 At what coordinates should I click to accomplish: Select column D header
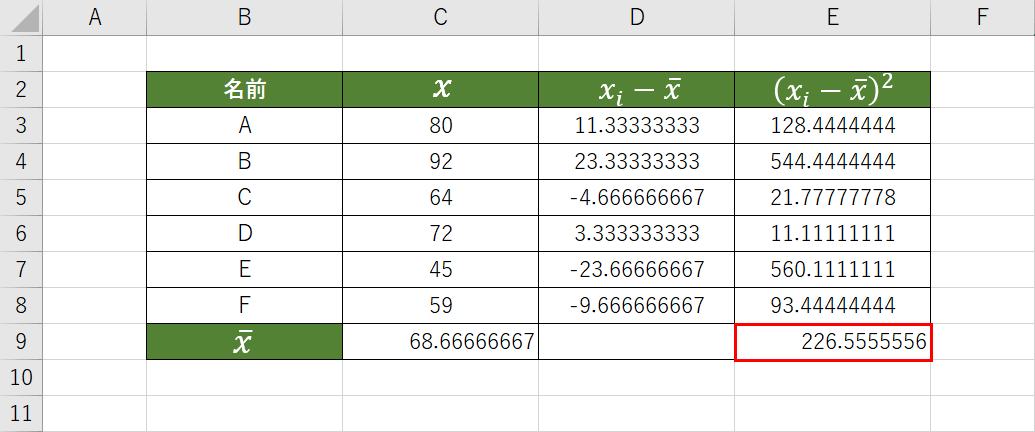click(636, 17)
